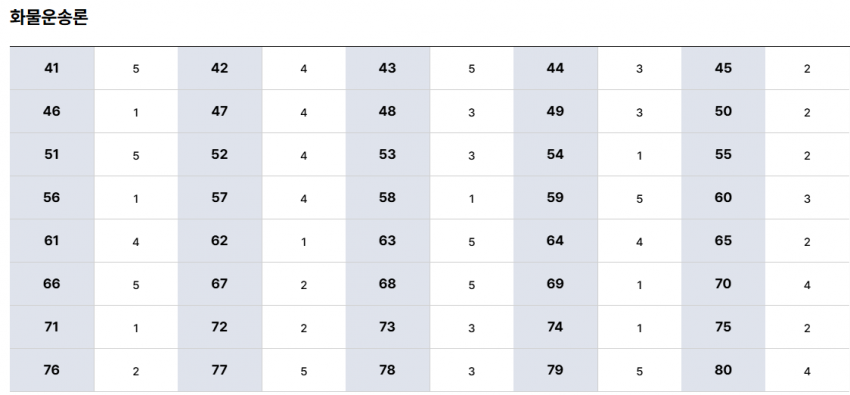The width and height of the screenshot is (850, 395).
Task: Select question number 53 cell
Action: point(388,154)
